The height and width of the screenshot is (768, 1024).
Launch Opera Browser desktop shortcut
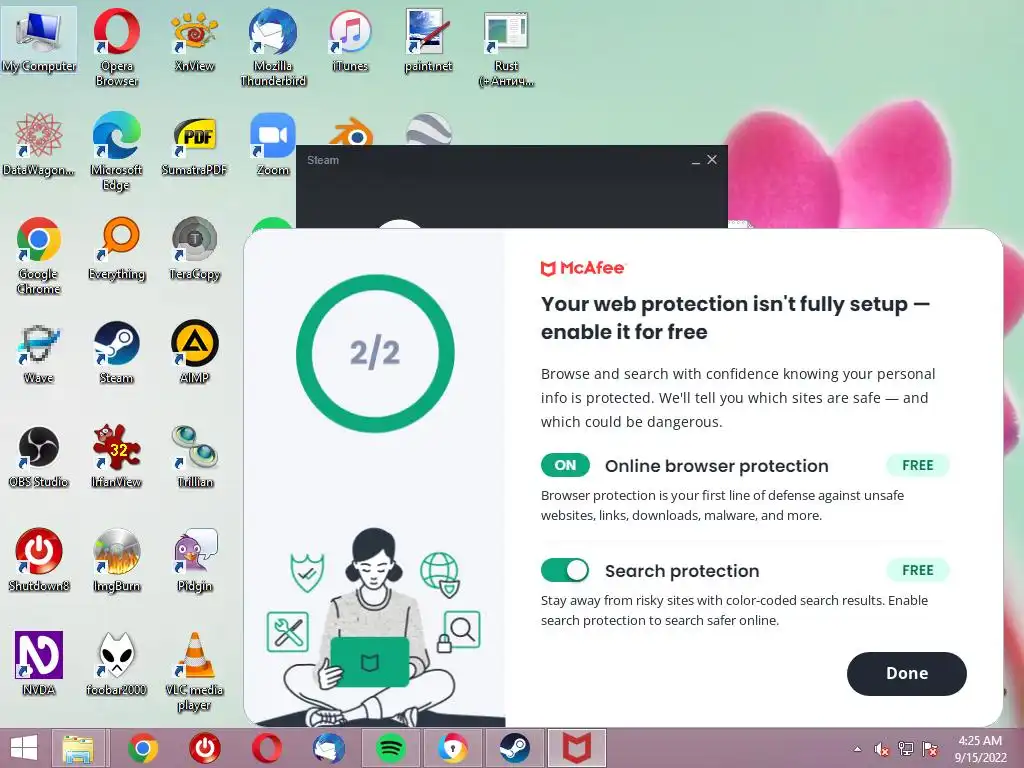pos(116,47)
